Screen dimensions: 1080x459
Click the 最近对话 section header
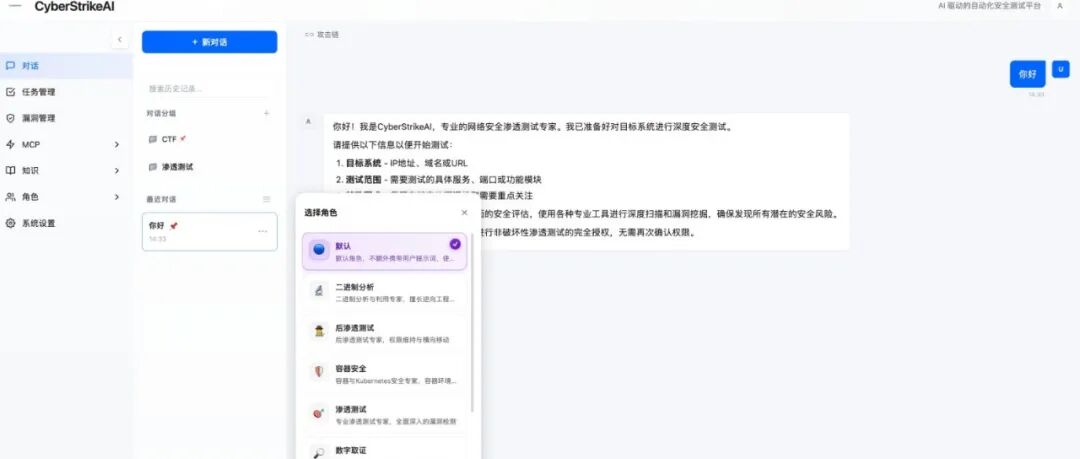[x=160, y=199]
